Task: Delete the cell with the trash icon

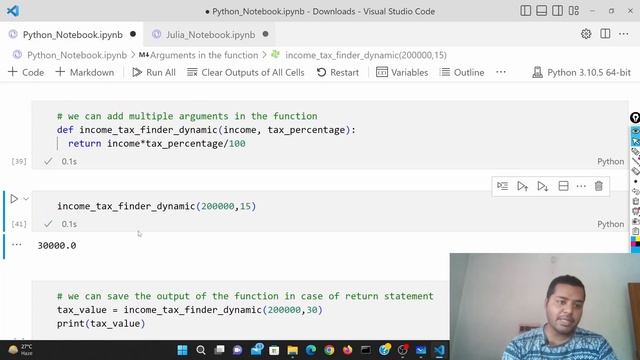Action: click(x=599, y=186)
